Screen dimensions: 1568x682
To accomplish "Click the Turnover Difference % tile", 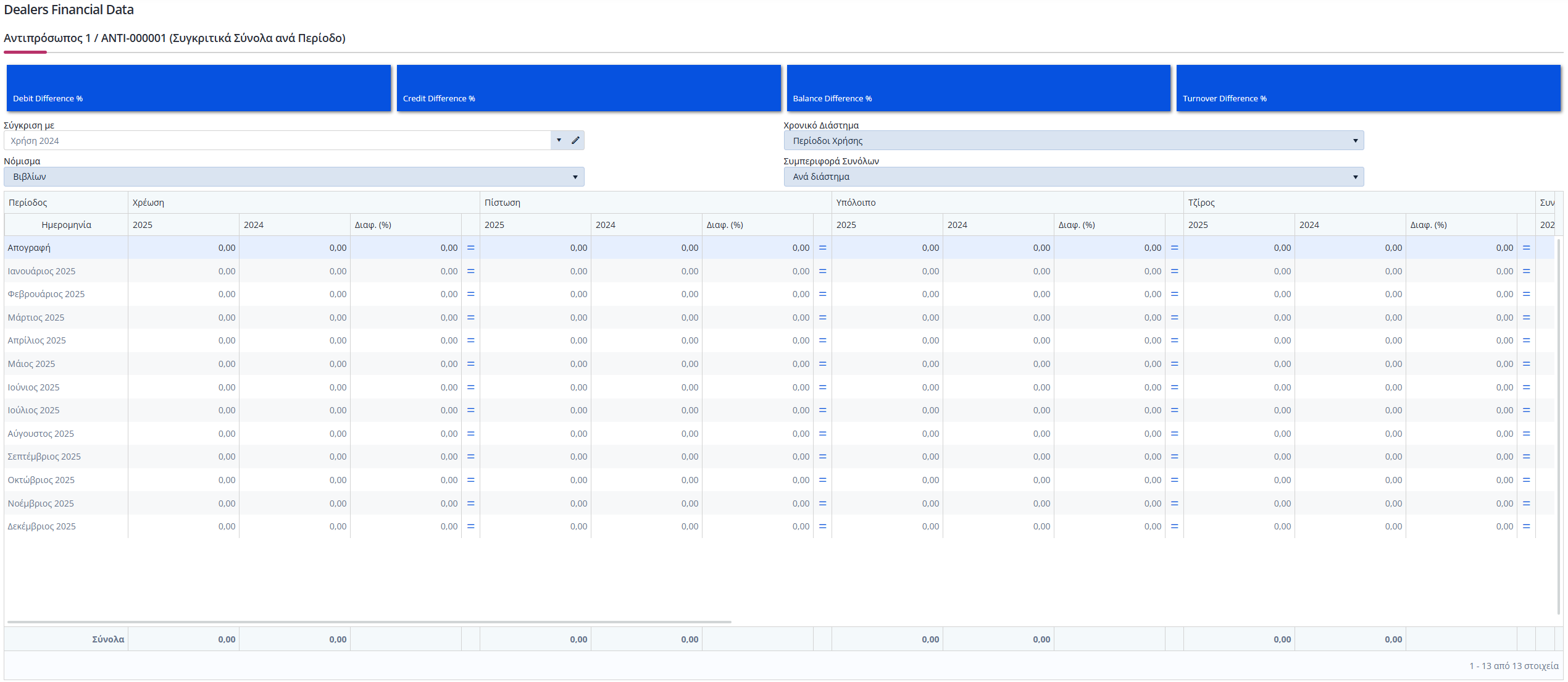I will point(1368,88).
